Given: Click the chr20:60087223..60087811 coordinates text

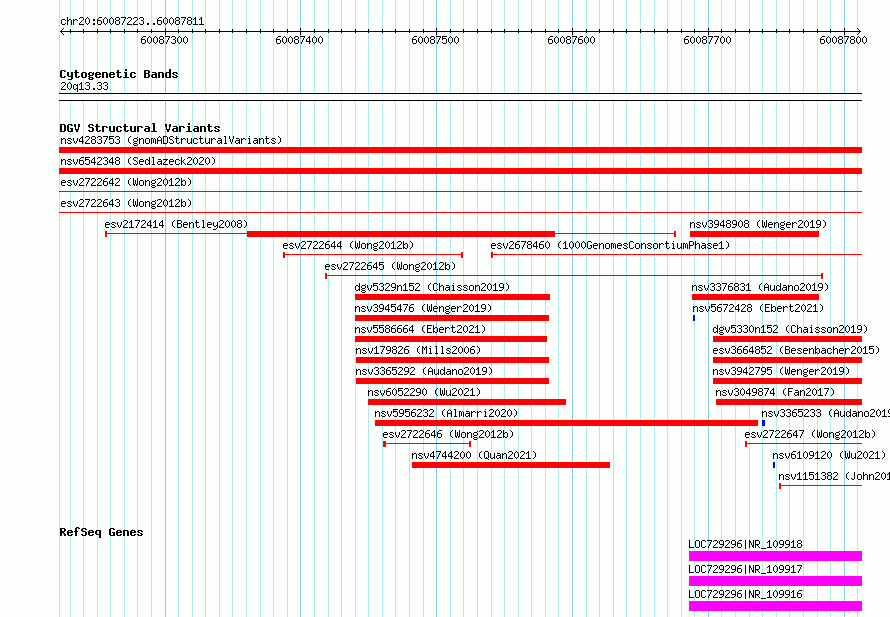Looking at the screenshot, I should tap(132, 22).
